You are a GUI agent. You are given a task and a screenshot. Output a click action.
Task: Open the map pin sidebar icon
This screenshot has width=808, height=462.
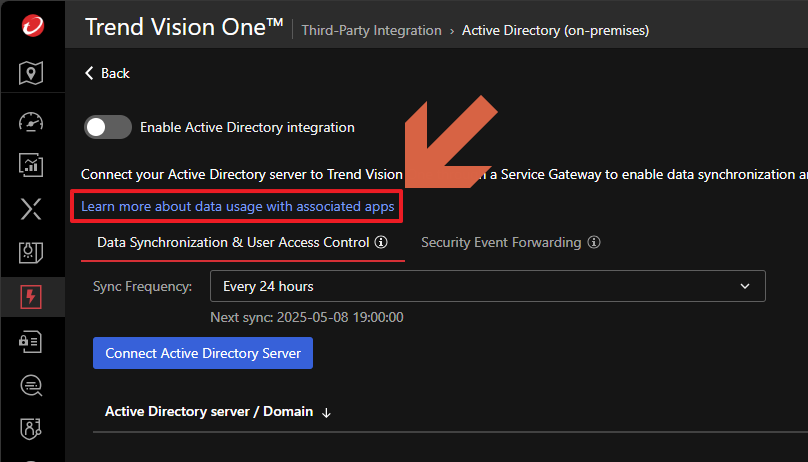tap(31, 73)
